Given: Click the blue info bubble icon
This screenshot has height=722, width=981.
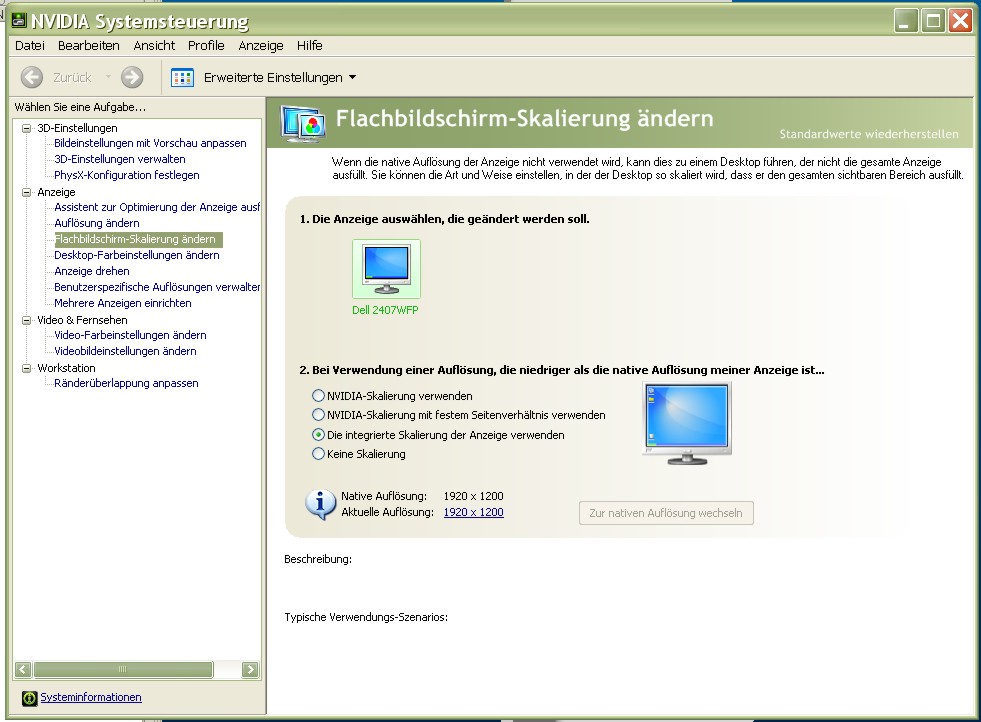Looking at the screenshot, I should click(x=320, y=504).
